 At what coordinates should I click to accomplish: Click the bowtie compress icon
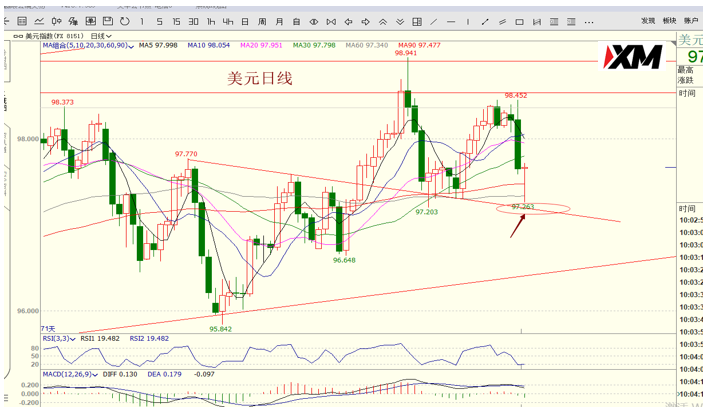(x=331, y=21)
